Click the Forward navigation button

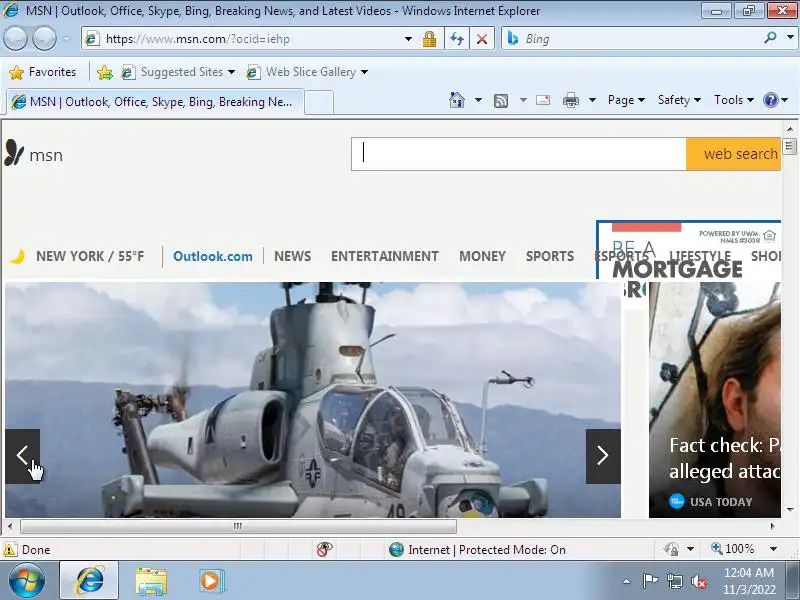[45, 39]
